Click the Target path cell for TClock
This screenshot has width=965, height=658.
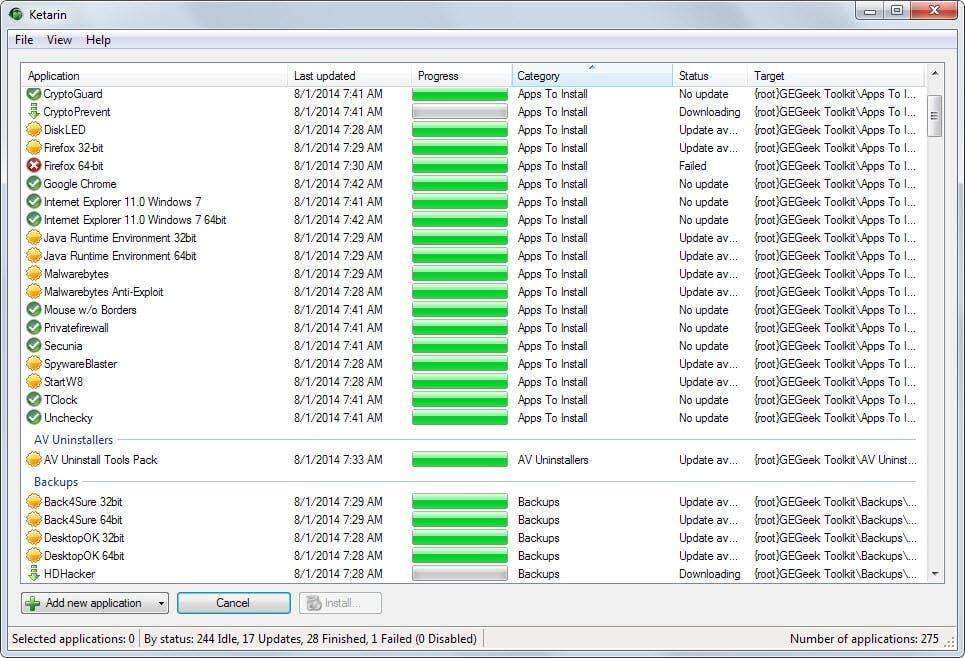(x=835, y=399)
